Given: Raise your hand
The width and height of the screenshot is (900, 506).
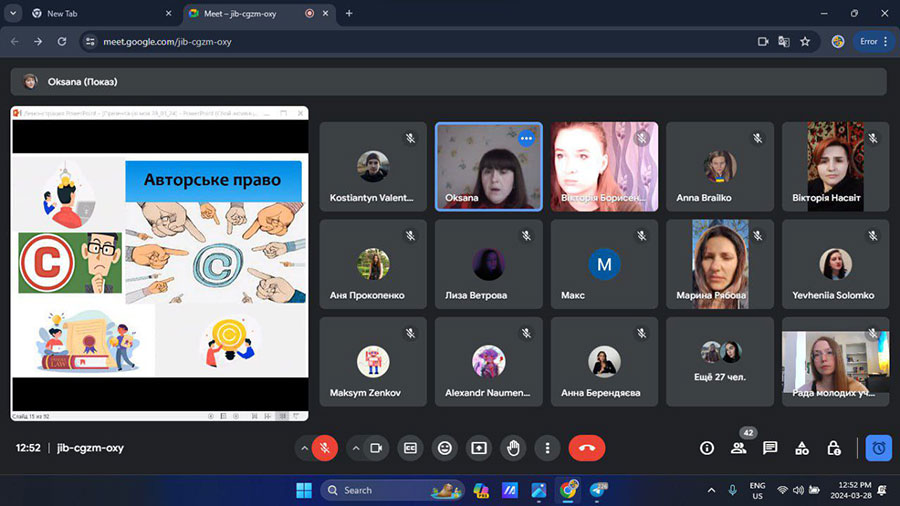Looking at the screenshot, I should click(x=513, y=448).
